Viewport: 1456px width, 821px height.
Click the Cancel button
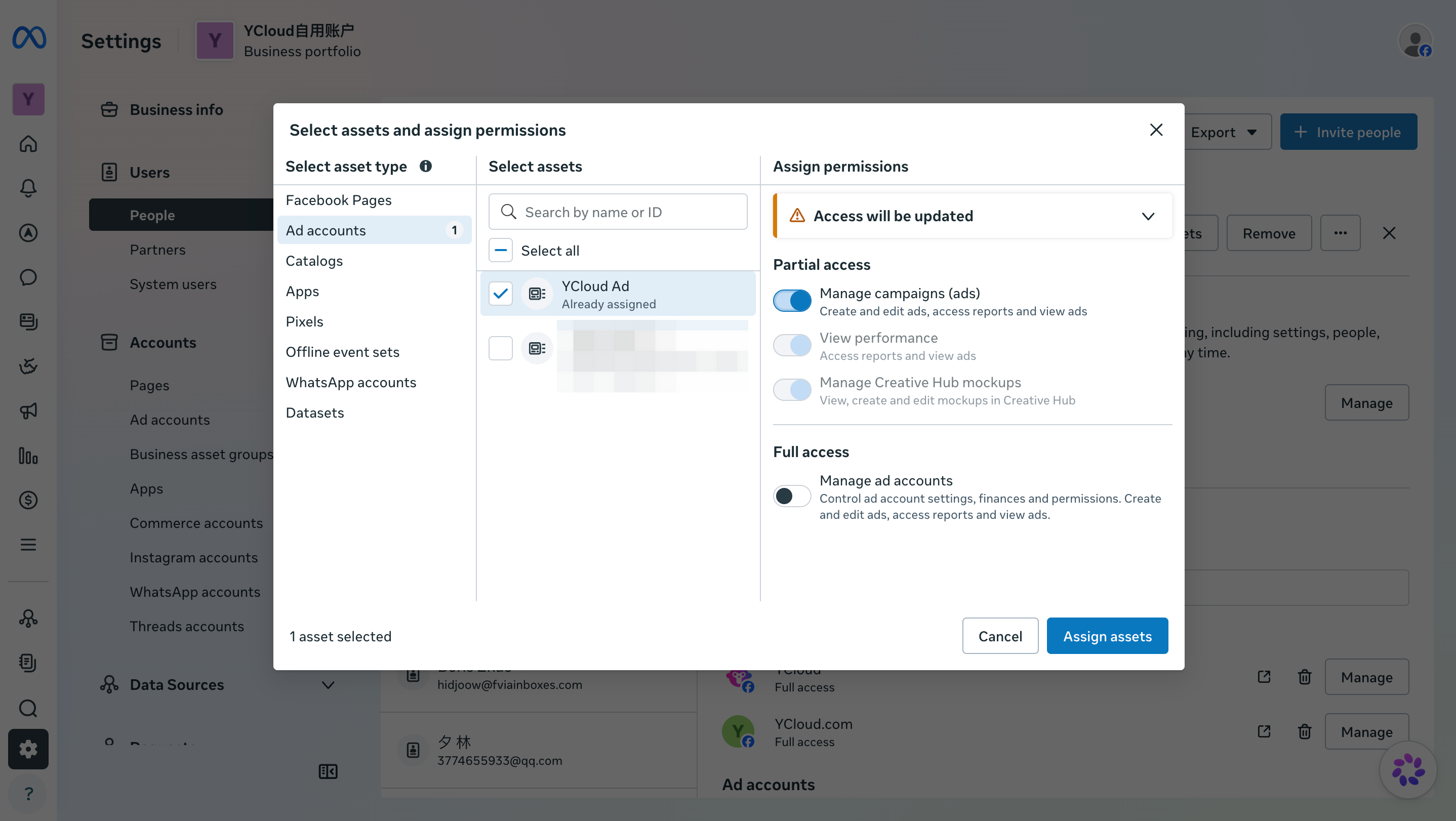tap(1000, 636)
